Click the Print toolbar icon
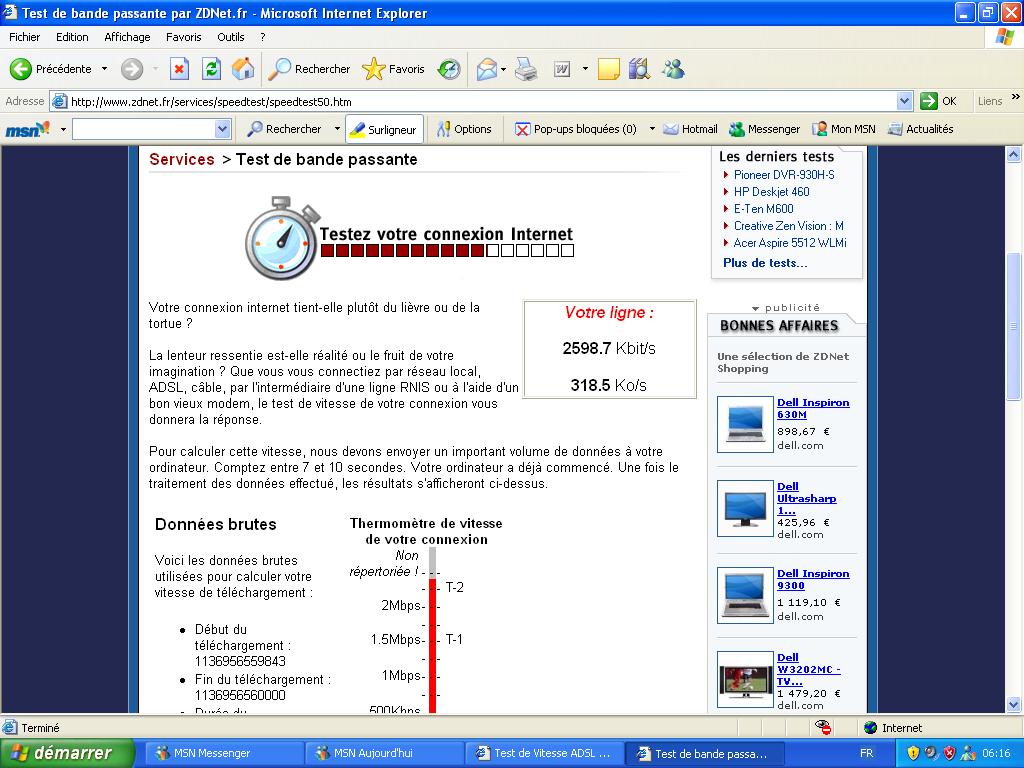The width and height of the screenshot is (1024, 768). 526,69
